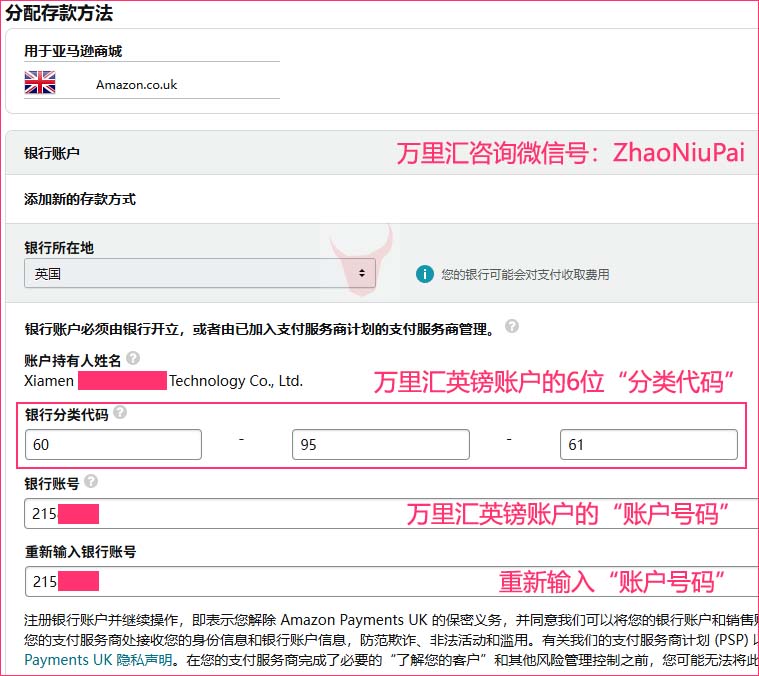Click the 重新输入银行账号 confirmation input field

391,581
